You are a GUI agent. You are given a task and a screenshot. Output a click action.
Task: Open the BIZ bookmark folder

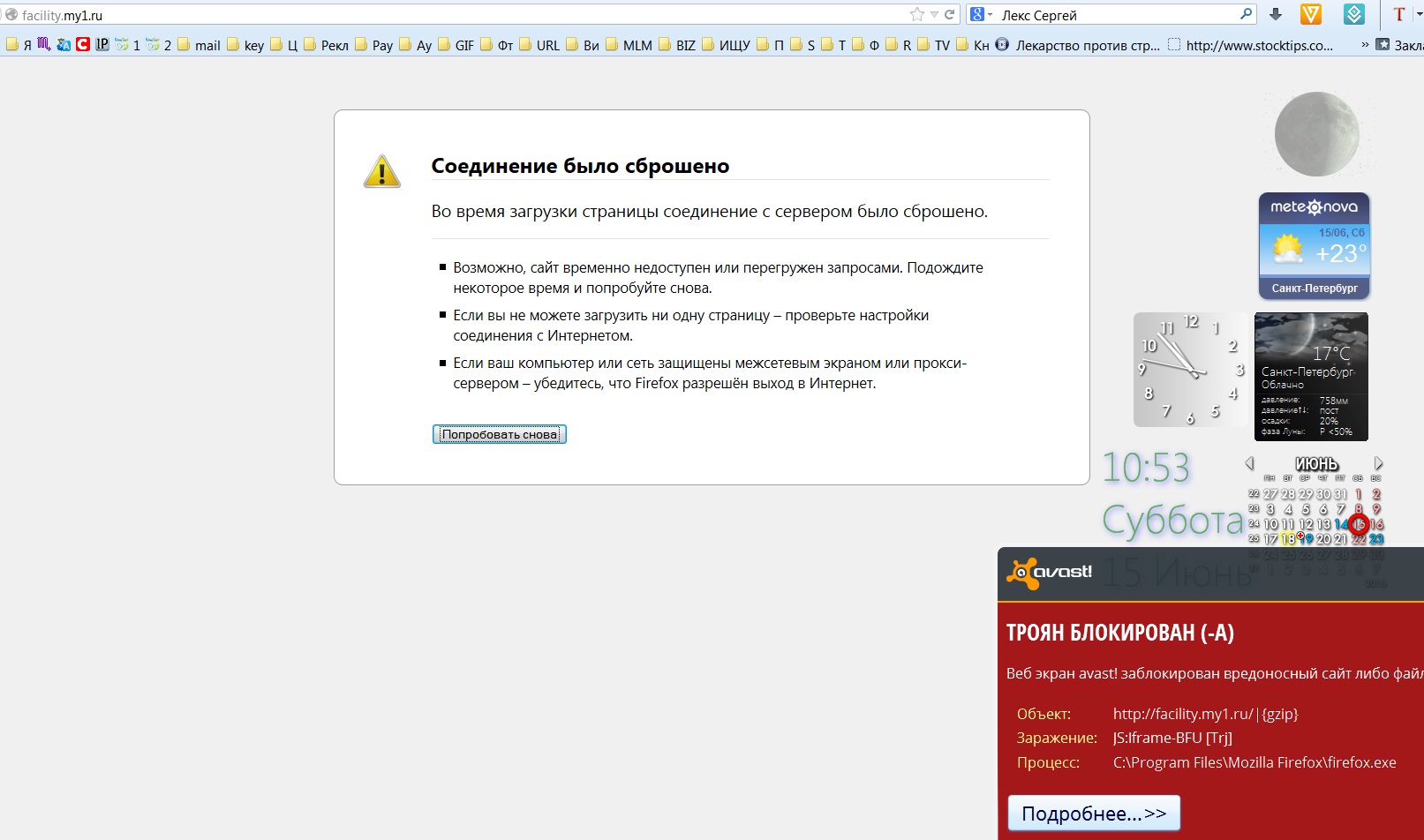[x=677, y=45]
